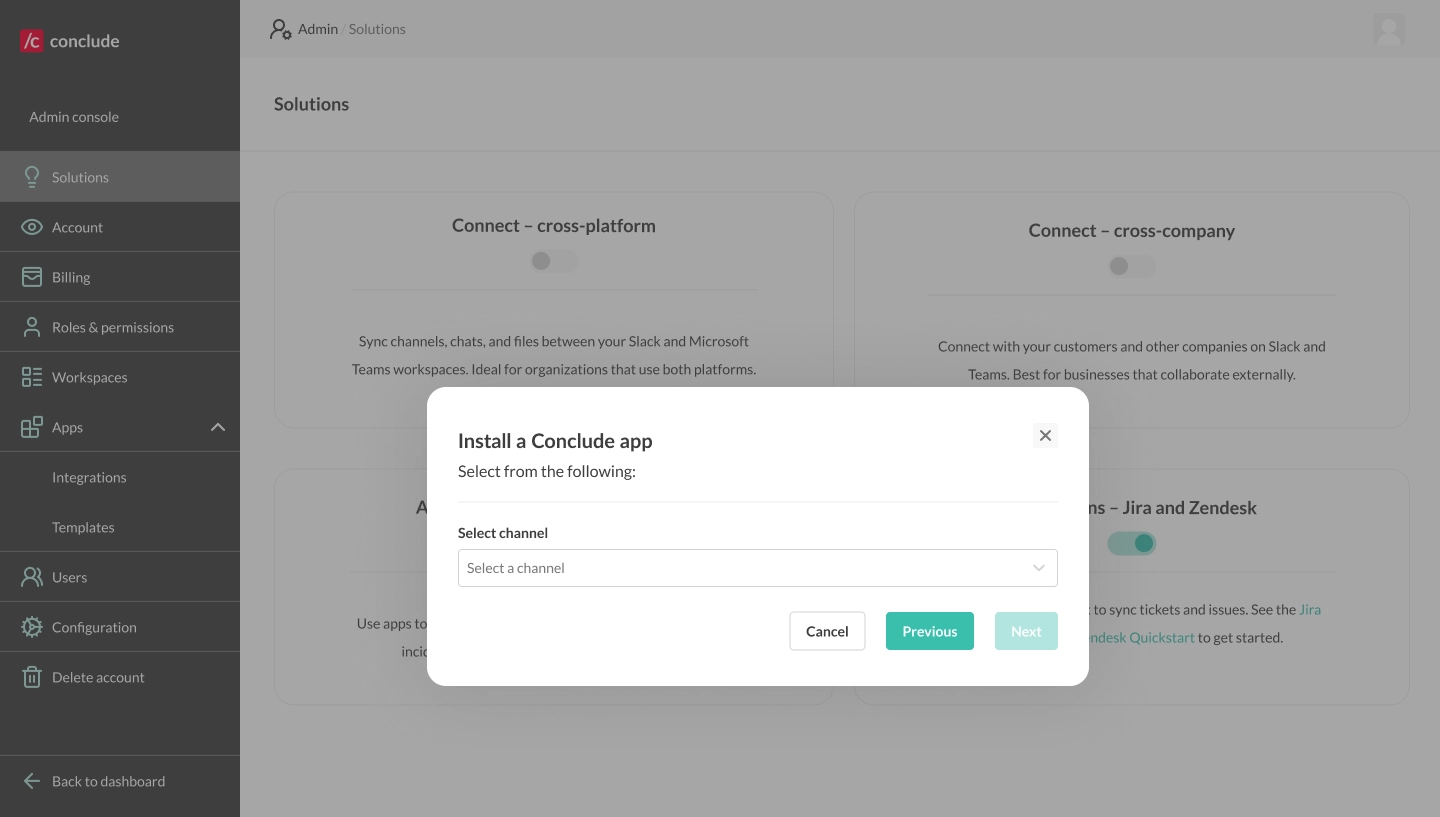Image resolution: width=1440 pixels, height=817 pixels.
Task: Open the Select a channel dropdown
Action: click(x=757, y=568)
